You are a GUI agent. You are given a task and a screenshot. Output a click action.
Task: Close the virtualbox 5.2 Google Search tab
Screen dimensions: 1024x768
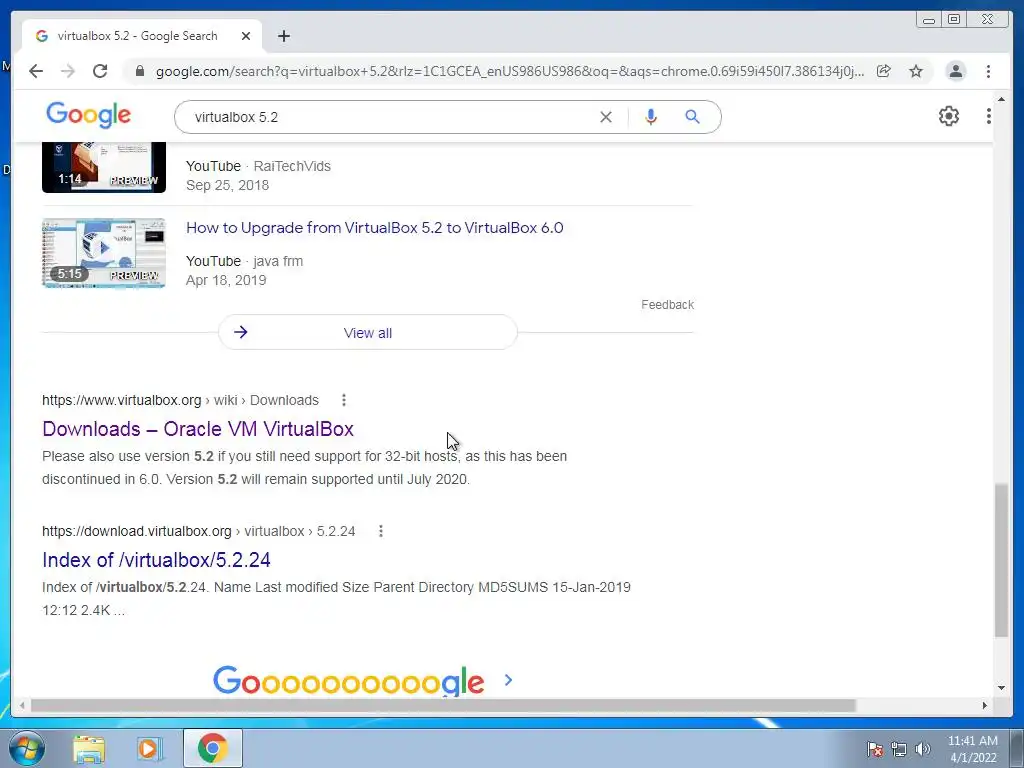[x=246, y=36]
